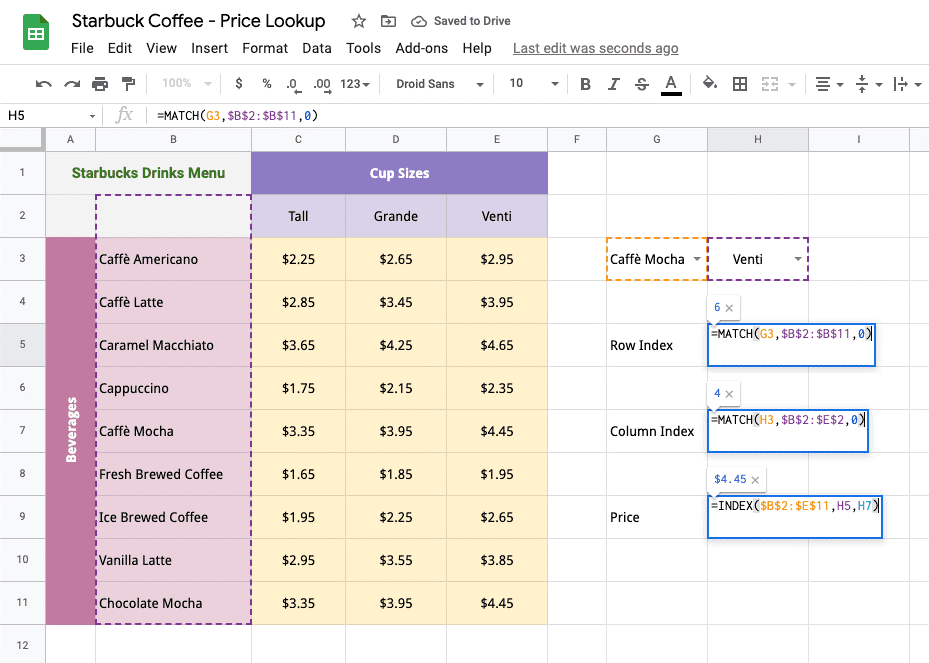The width and height of the screenshot is (929, 663).
Task: Open the Text color picker
Action: [670, 84]
